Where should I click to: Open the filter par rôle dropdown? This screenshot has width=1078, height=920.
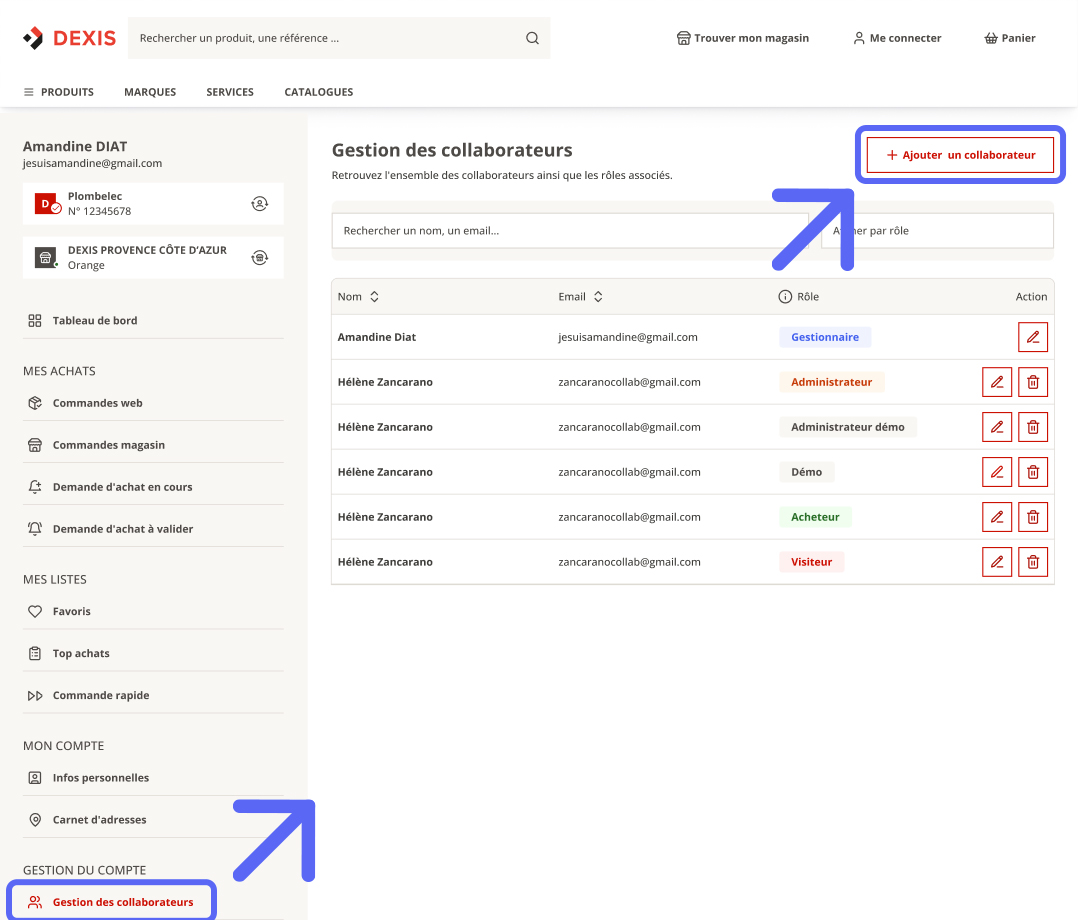click(937, 230)
